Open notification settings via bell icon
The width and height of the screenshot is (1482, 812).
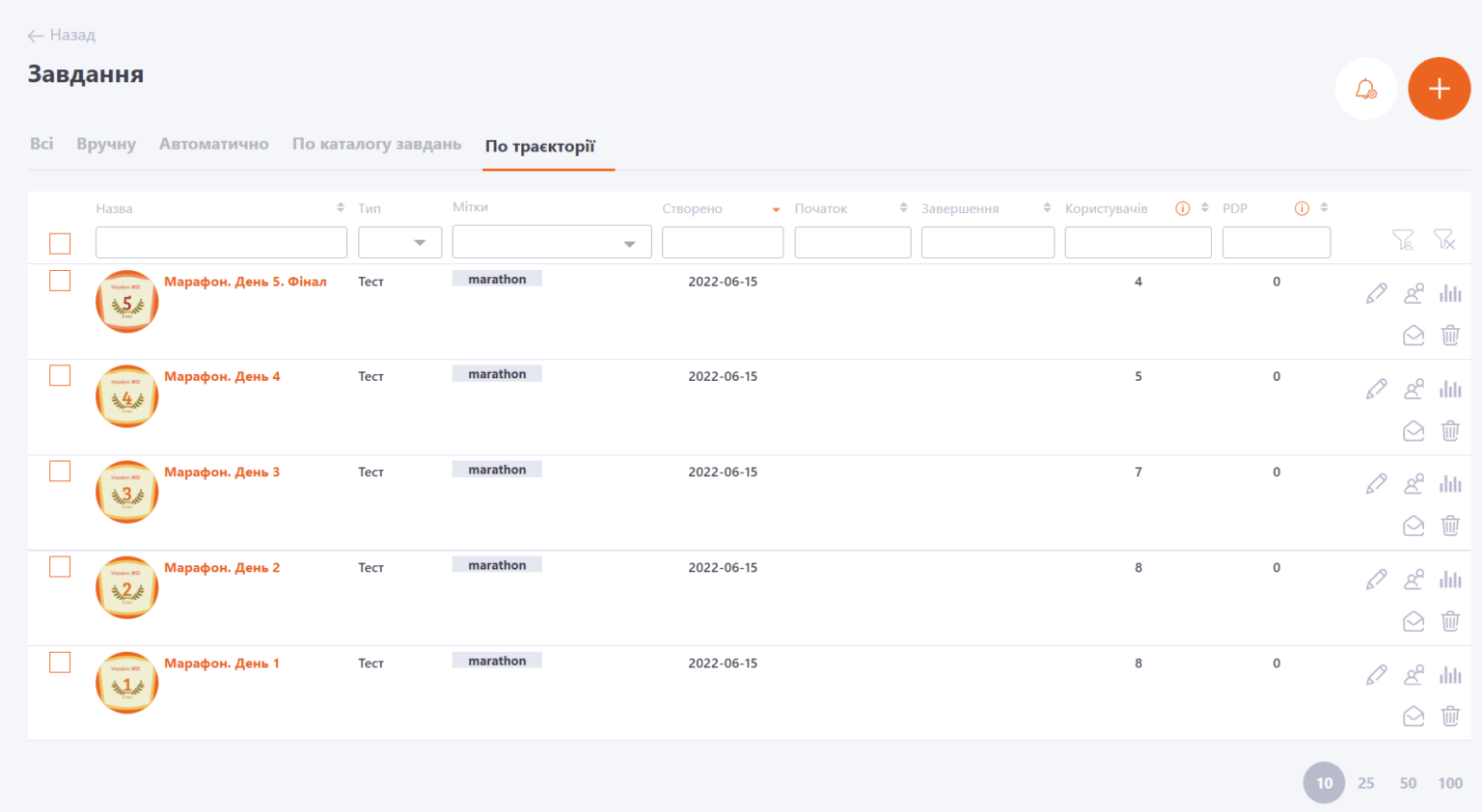pos(1365,88)
